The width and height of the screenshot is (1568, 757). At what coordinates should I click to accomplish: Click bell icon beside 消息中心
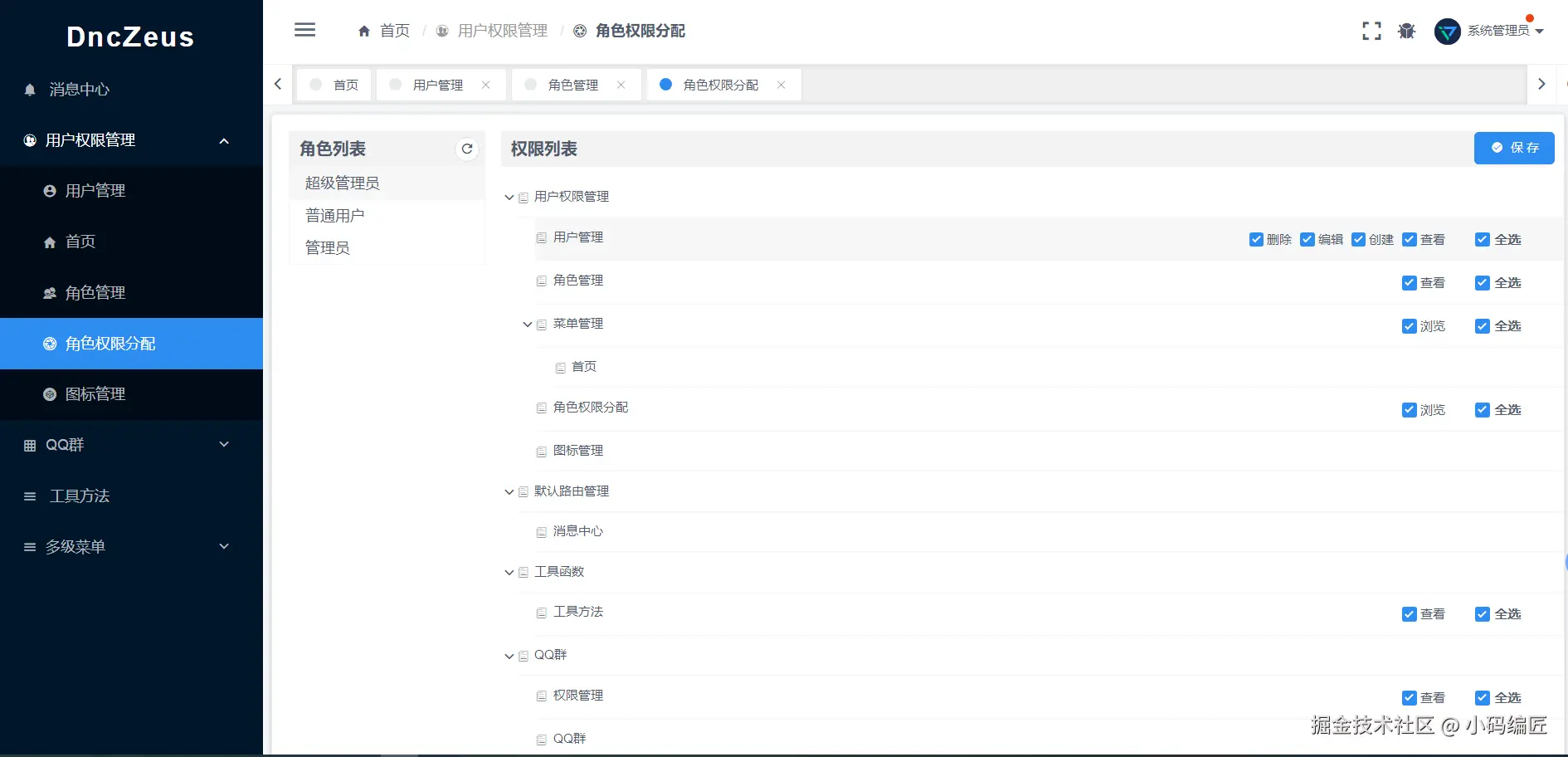[x=30, y=90]
